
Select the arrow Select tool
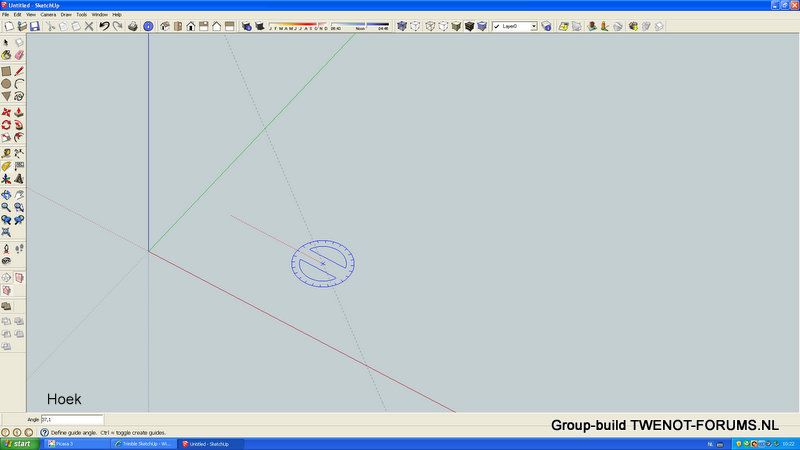click(x=6, y=43)
